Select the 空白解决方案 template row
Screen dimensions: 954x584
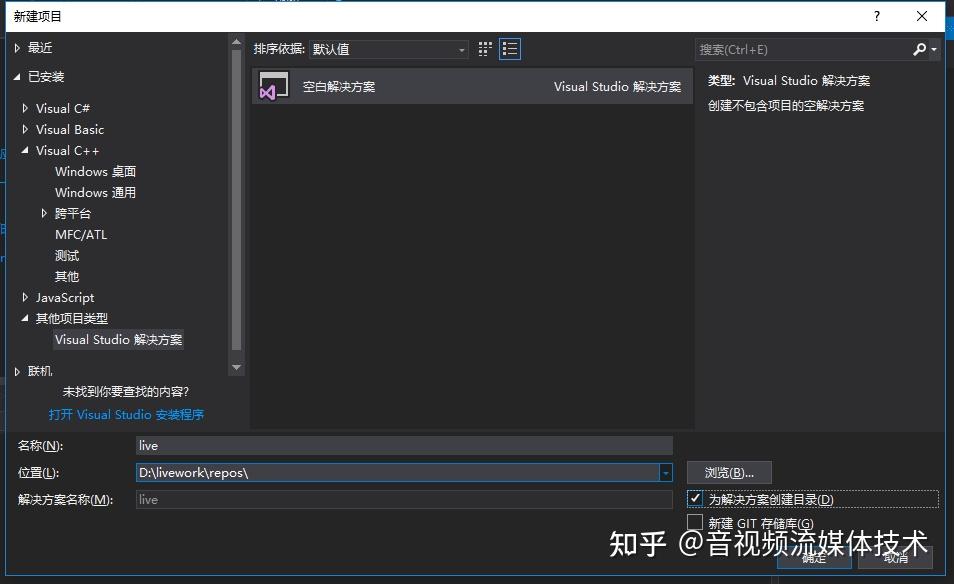click(x=472, y=86)
